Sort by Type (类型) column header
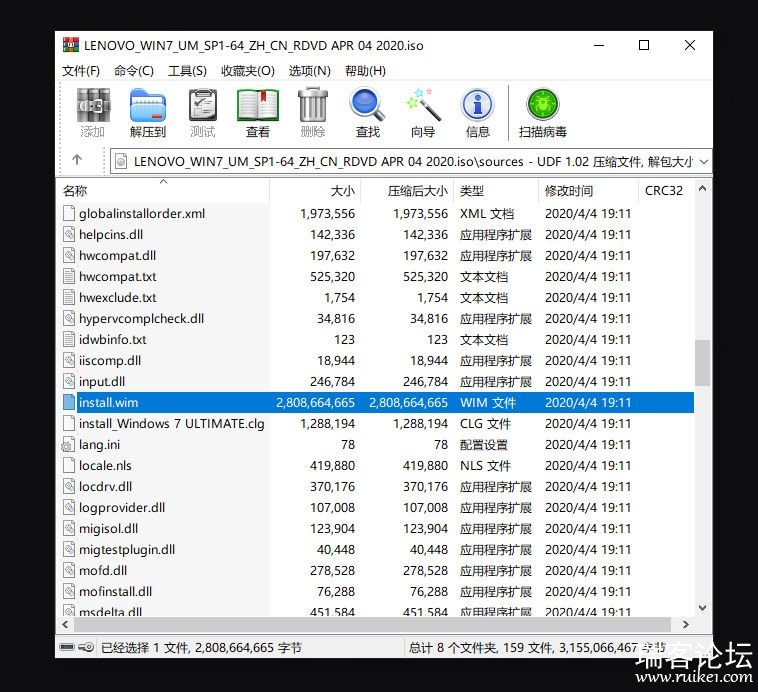Viewport: 758px width, 692px height. click(496, 191)
